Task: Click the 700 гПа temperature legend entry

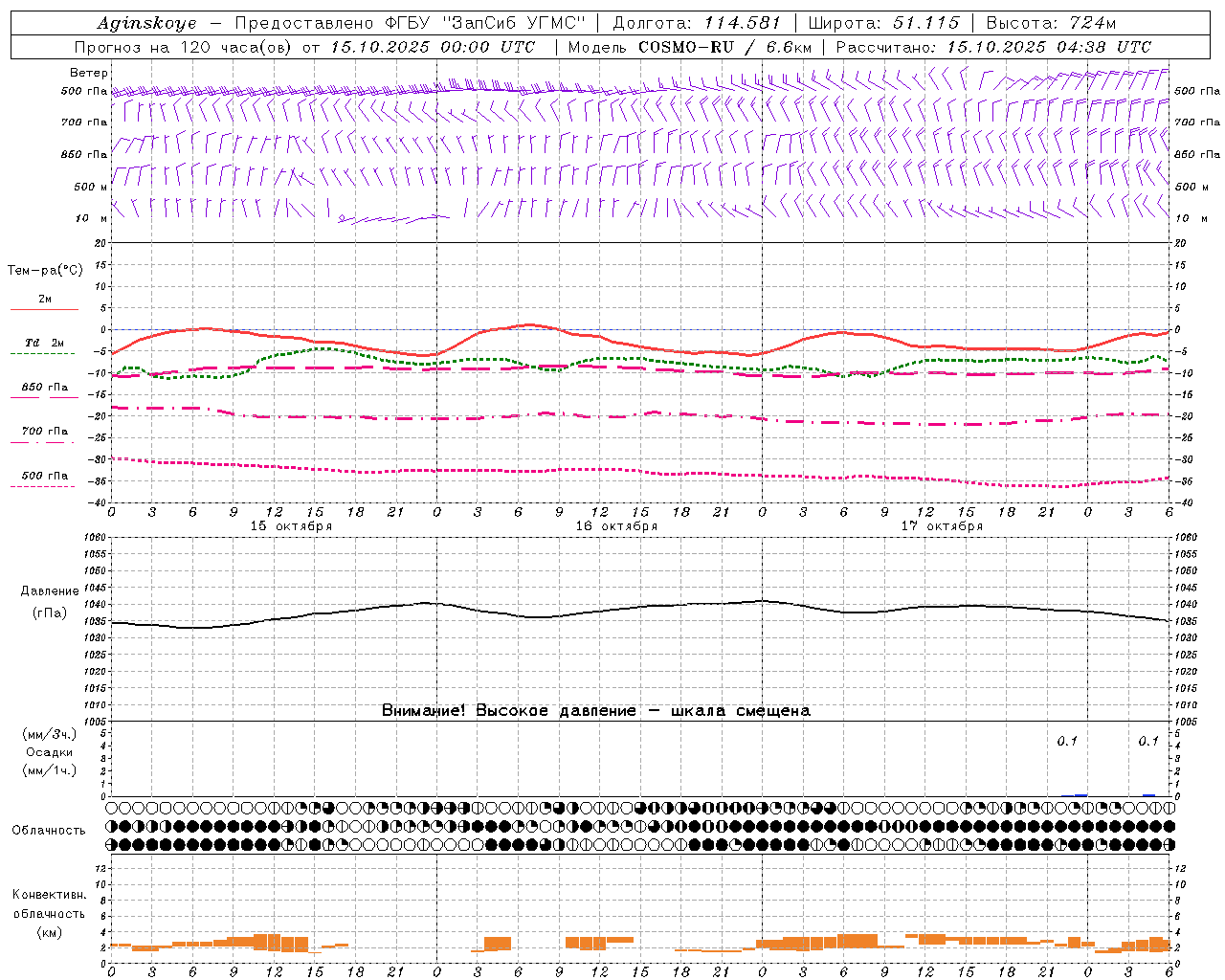Action: coord(45,432)
